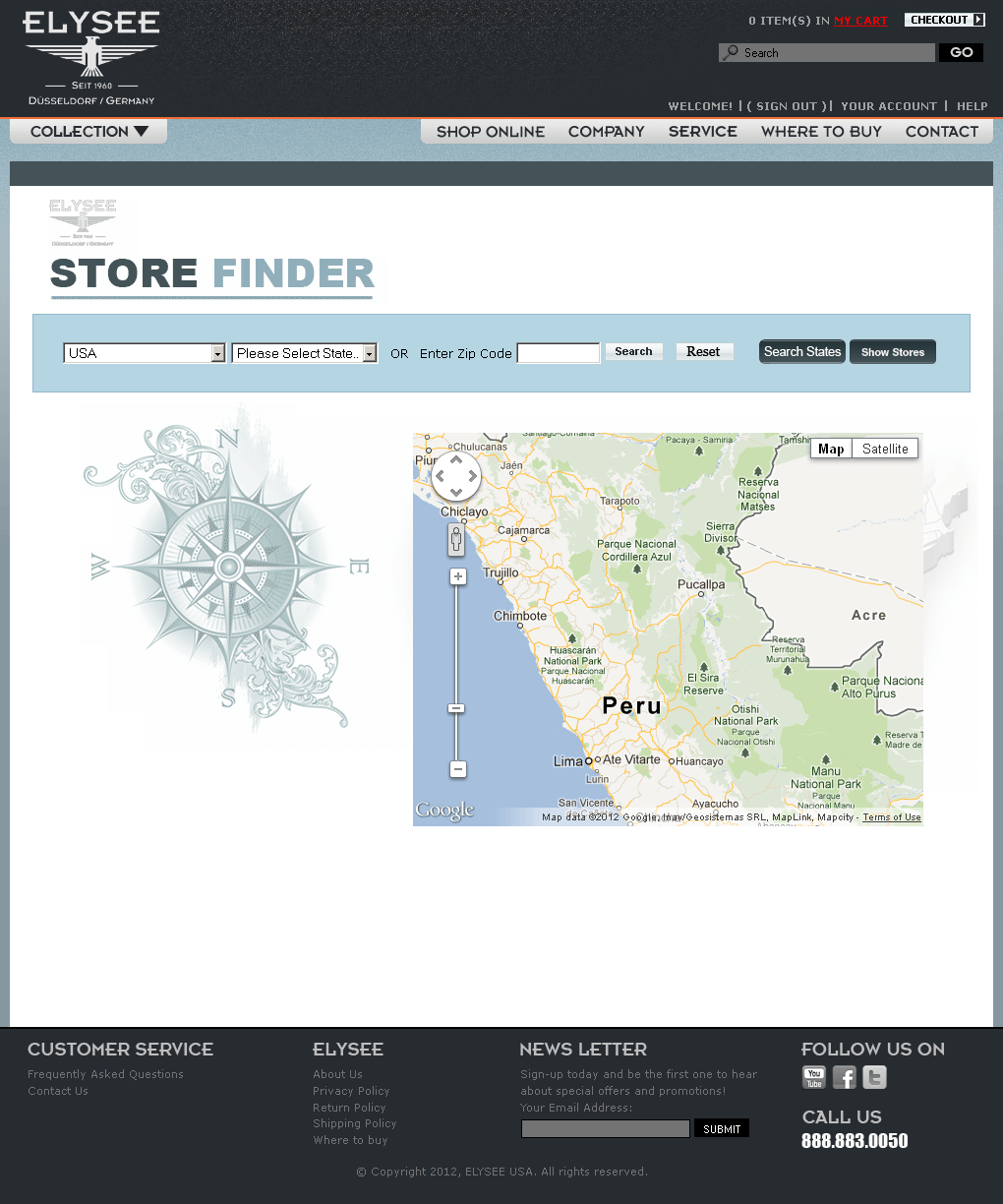This screenshot has height=1204, width=1003.
Task: Expand the Collection menu
Action: [x=88, y=132]
